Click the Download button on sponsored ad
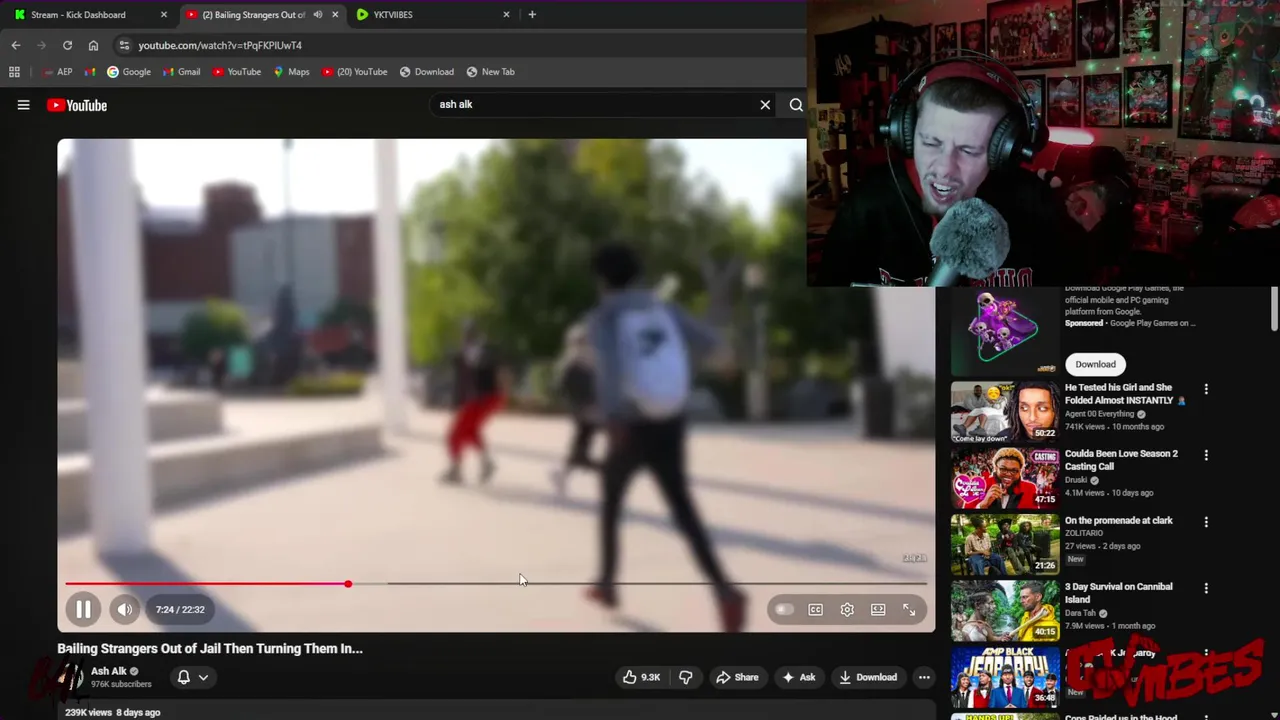 point(1095,364)
